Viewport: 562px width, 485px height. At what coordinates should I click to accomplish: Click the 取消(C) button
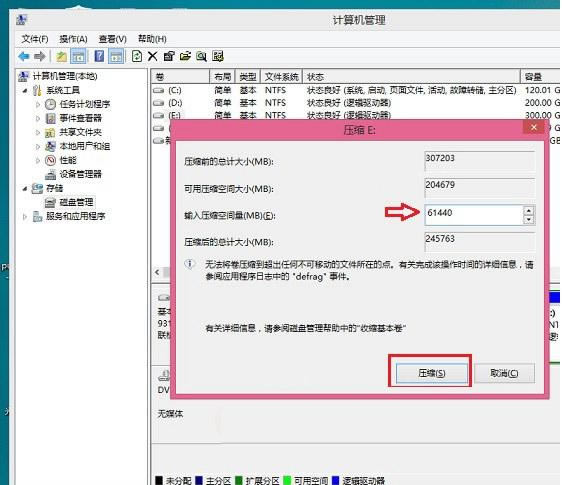tap(504, 373)
